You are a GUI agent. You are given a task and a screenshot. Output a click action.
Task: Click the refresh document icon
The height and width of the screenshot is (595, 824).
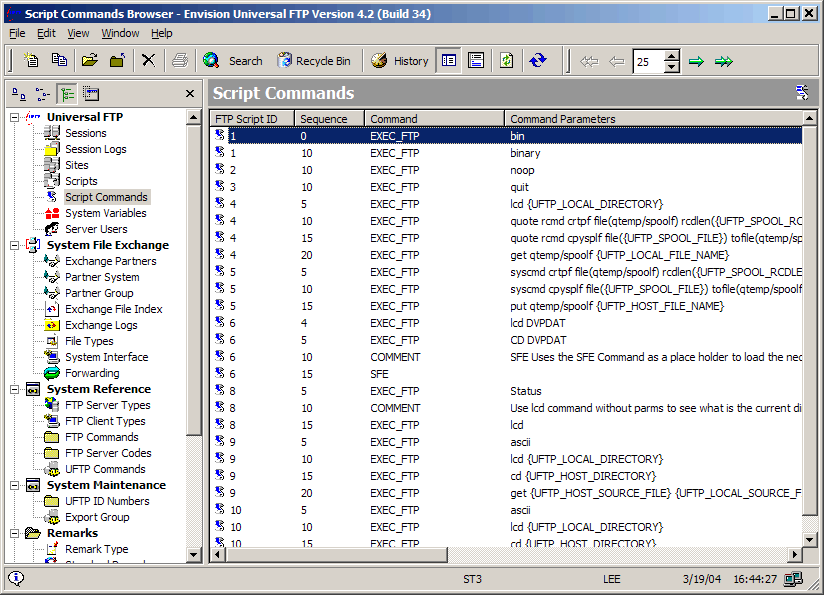pyautogui.click(x=507, y=61)
